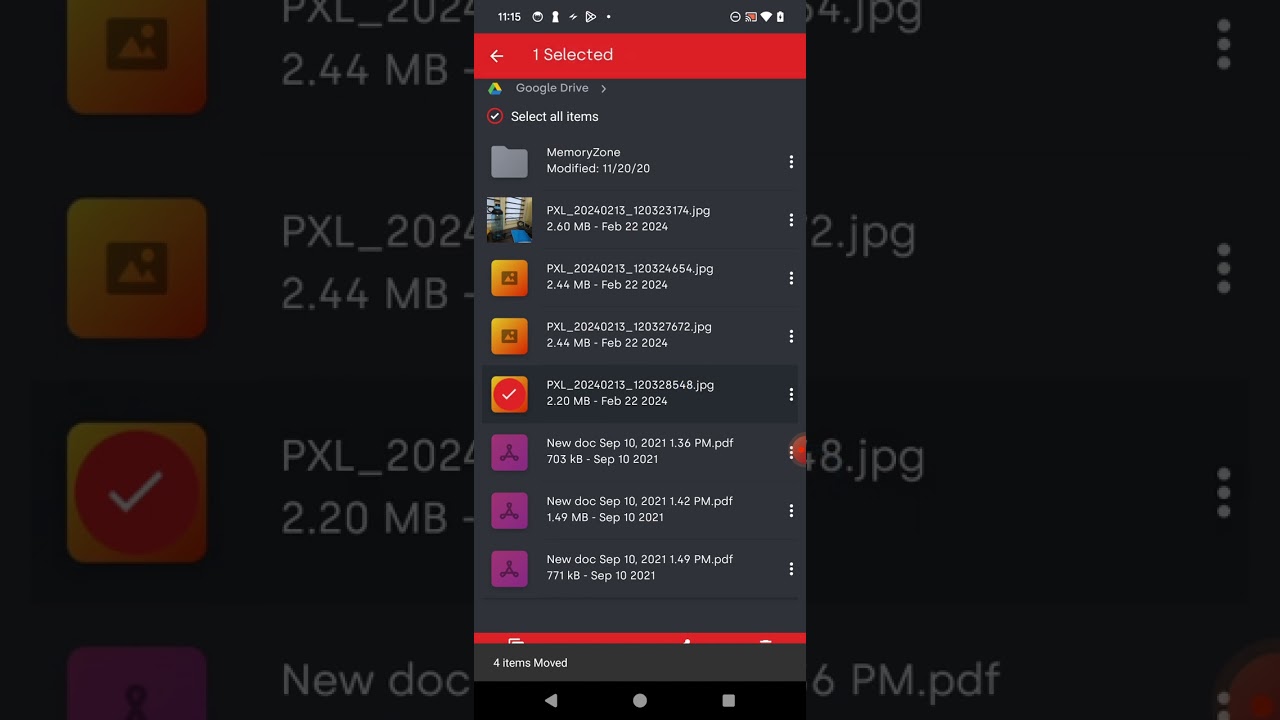
Task: Tap the back arrow to exit selection
Action: tap(496, 56)
